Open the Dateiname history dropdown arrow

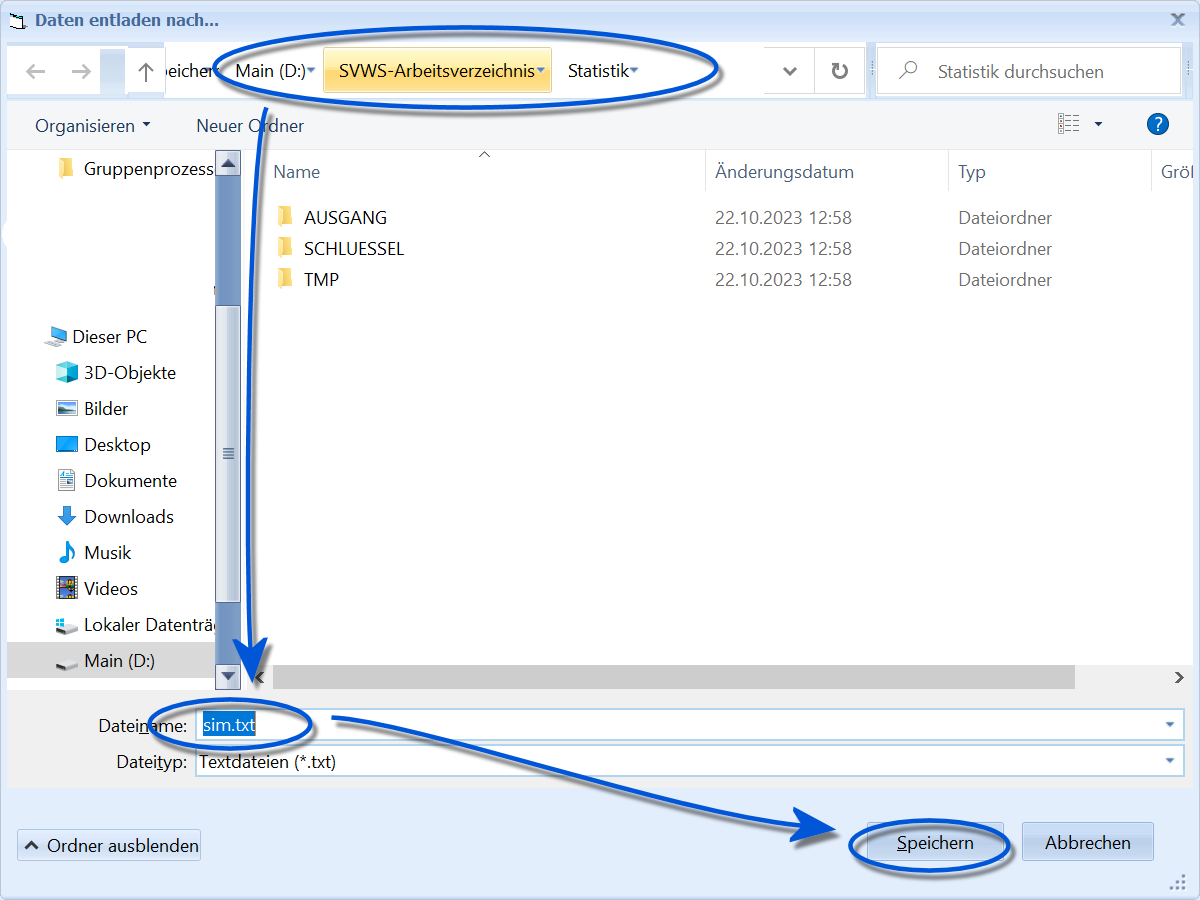1170,725
